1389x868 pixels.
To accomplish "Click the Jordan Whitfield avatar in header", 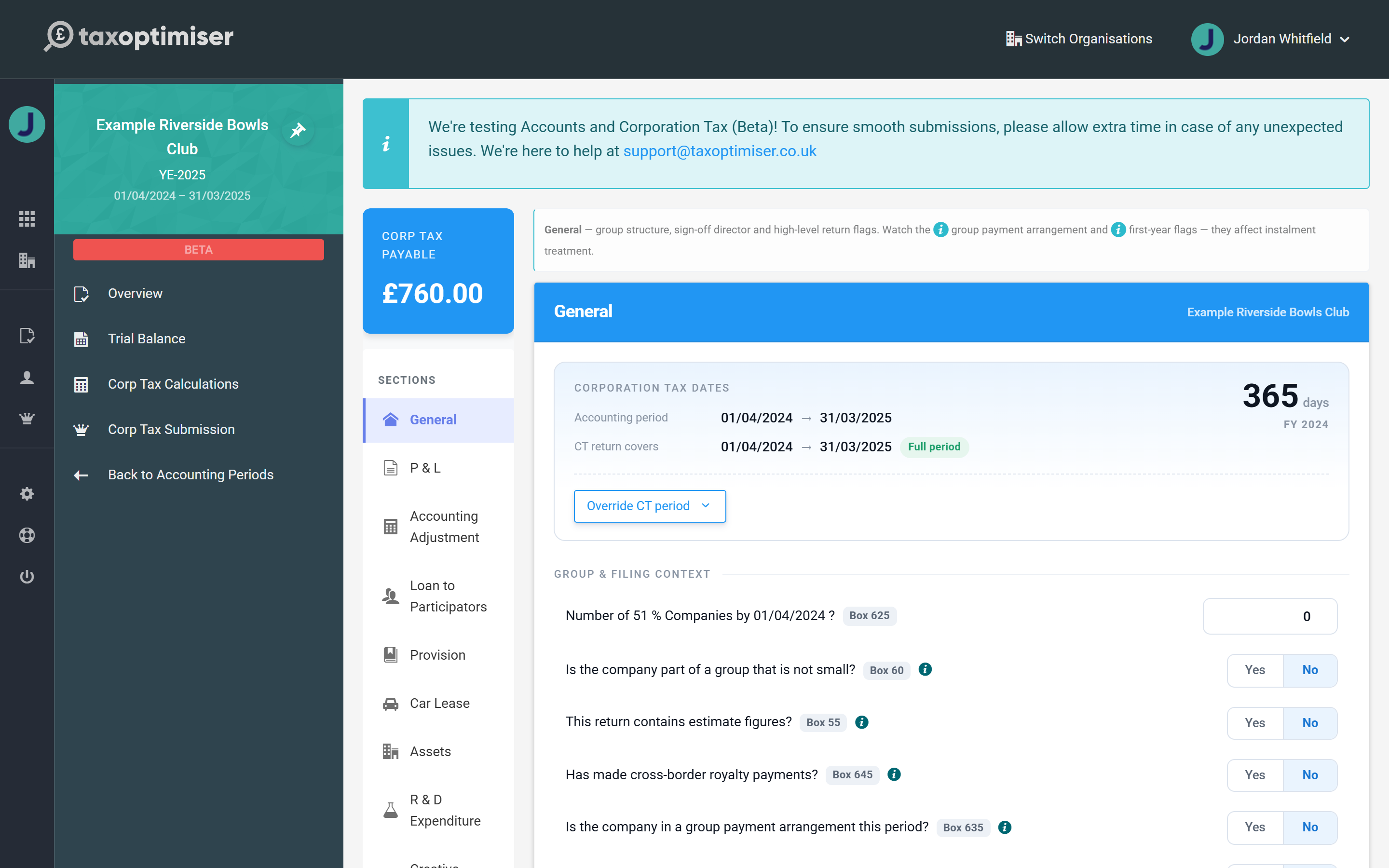I will click(1207, 39).
